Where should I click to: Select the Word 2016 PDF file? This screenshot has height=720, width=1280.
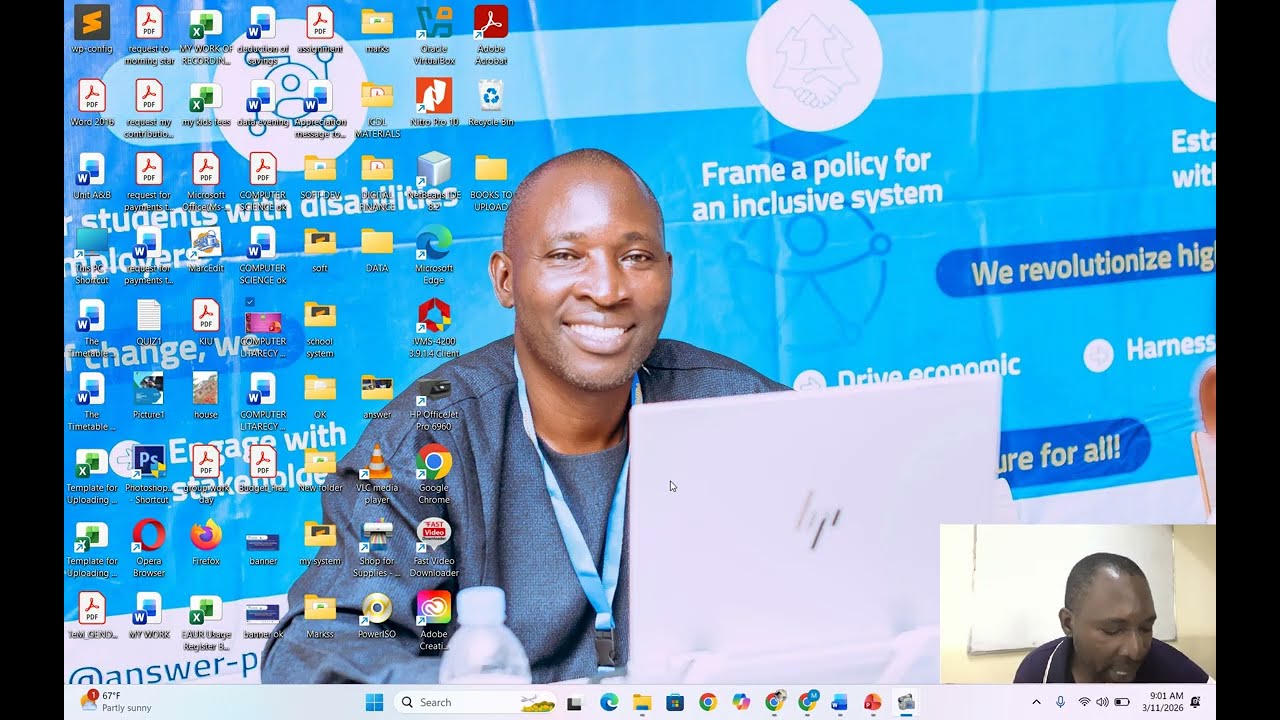pyautogui.click(x=91, y=103)
